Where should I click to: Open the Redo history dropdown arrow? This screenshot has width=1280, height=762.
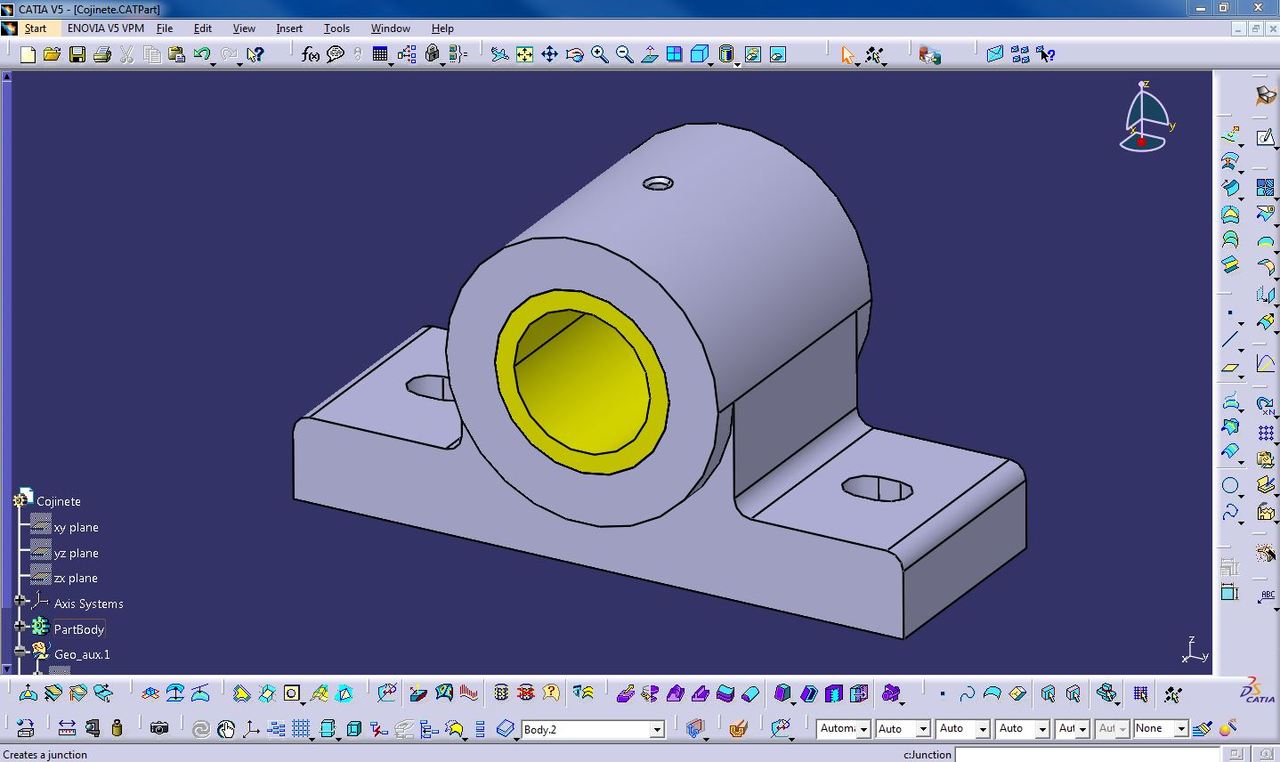[239, 64]
